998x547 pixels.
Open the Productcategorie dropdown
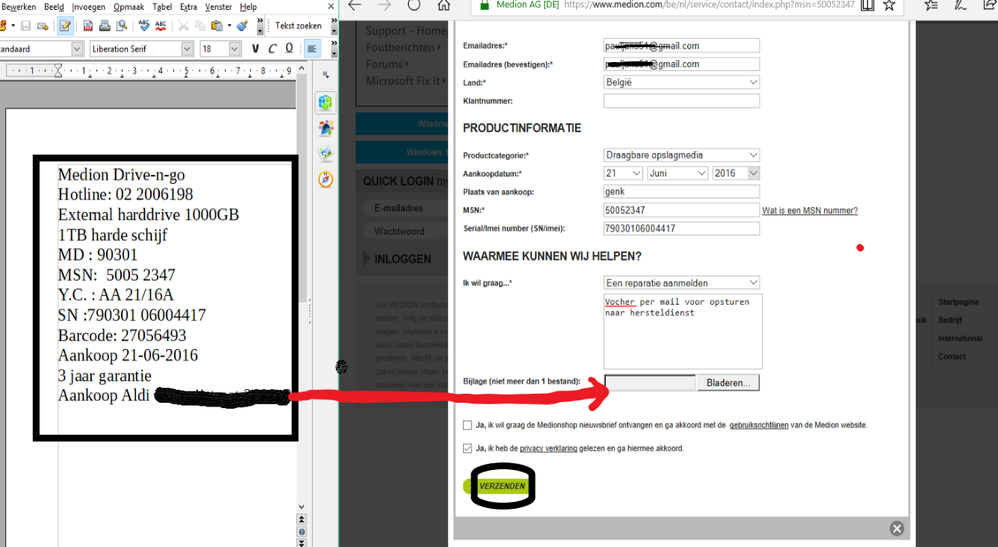pyautogui.click(x=681, y=155)
